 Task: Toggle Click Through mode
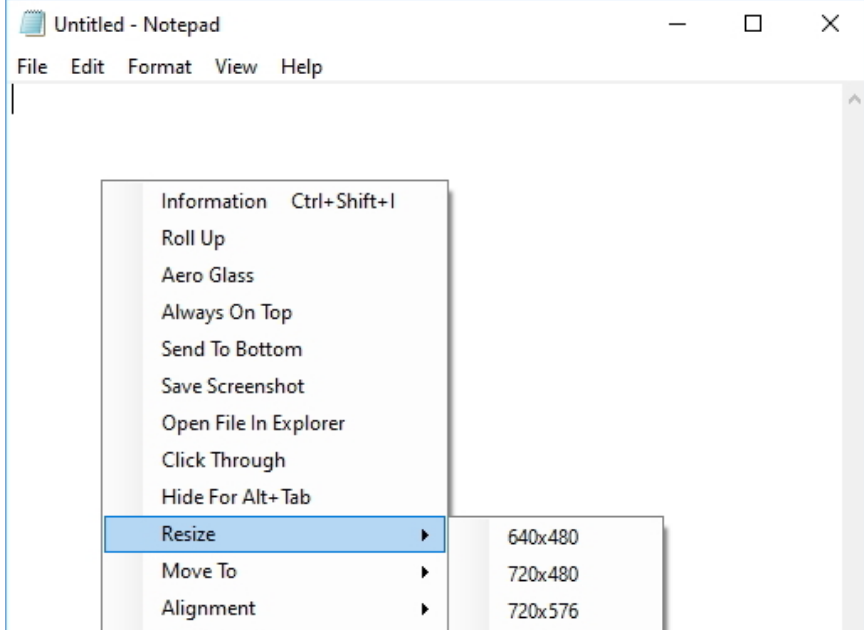pos(223,461)
